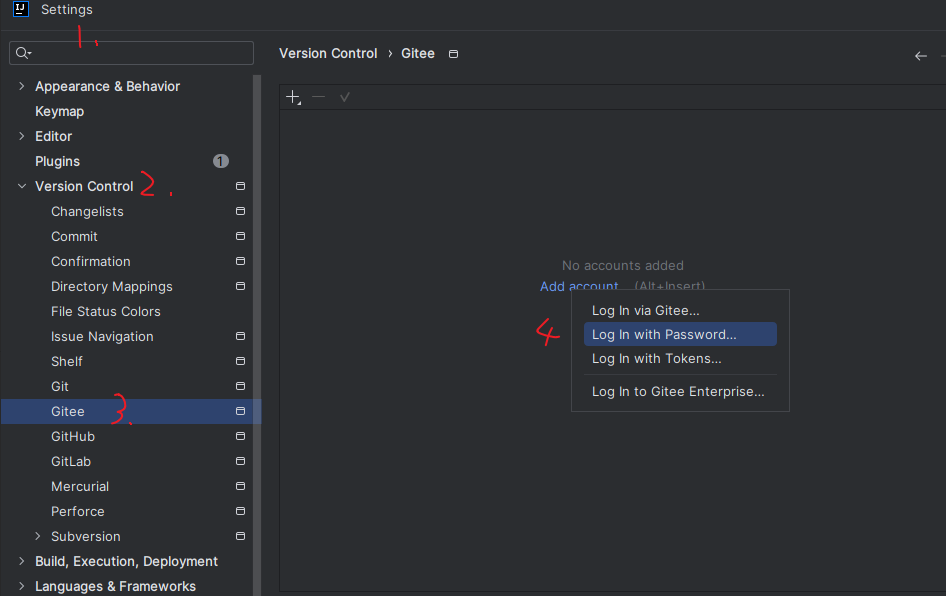Click project settings icon beside GitLab

[240, 461]
